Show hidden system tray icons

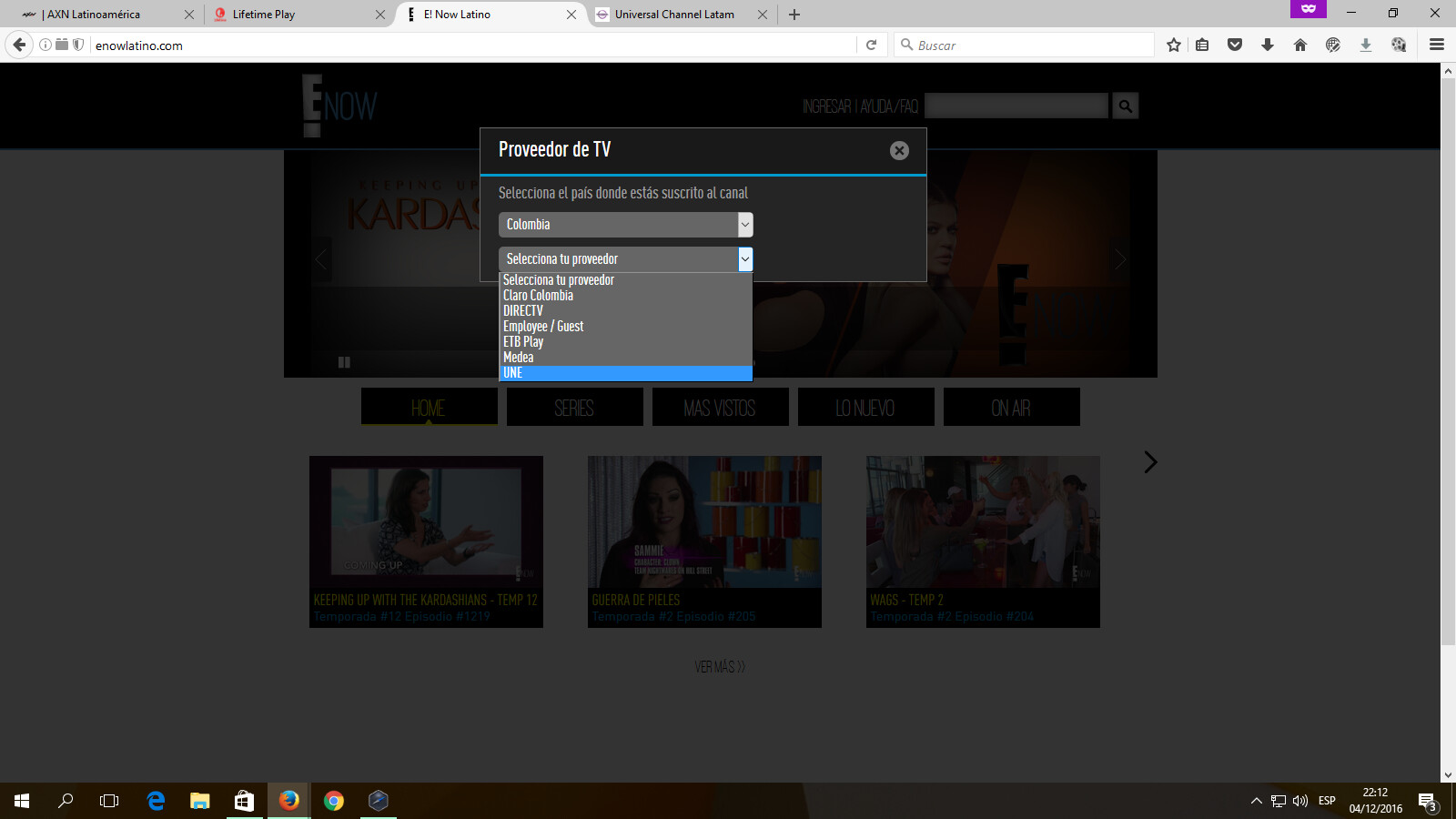pyautogui.click(x=1257, y=801)
